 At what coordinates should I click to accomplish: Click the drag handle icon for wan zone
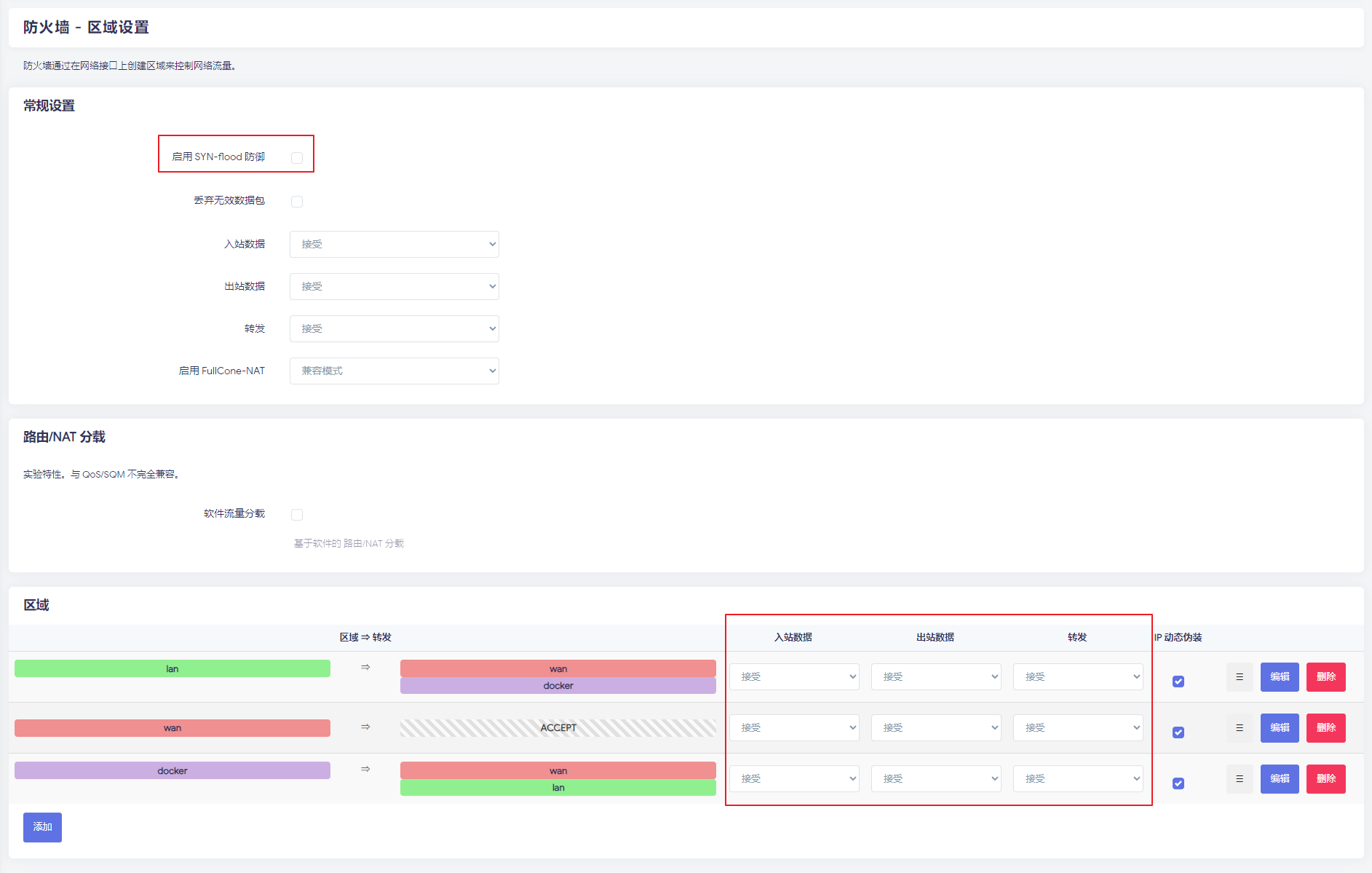[1239, 727]
